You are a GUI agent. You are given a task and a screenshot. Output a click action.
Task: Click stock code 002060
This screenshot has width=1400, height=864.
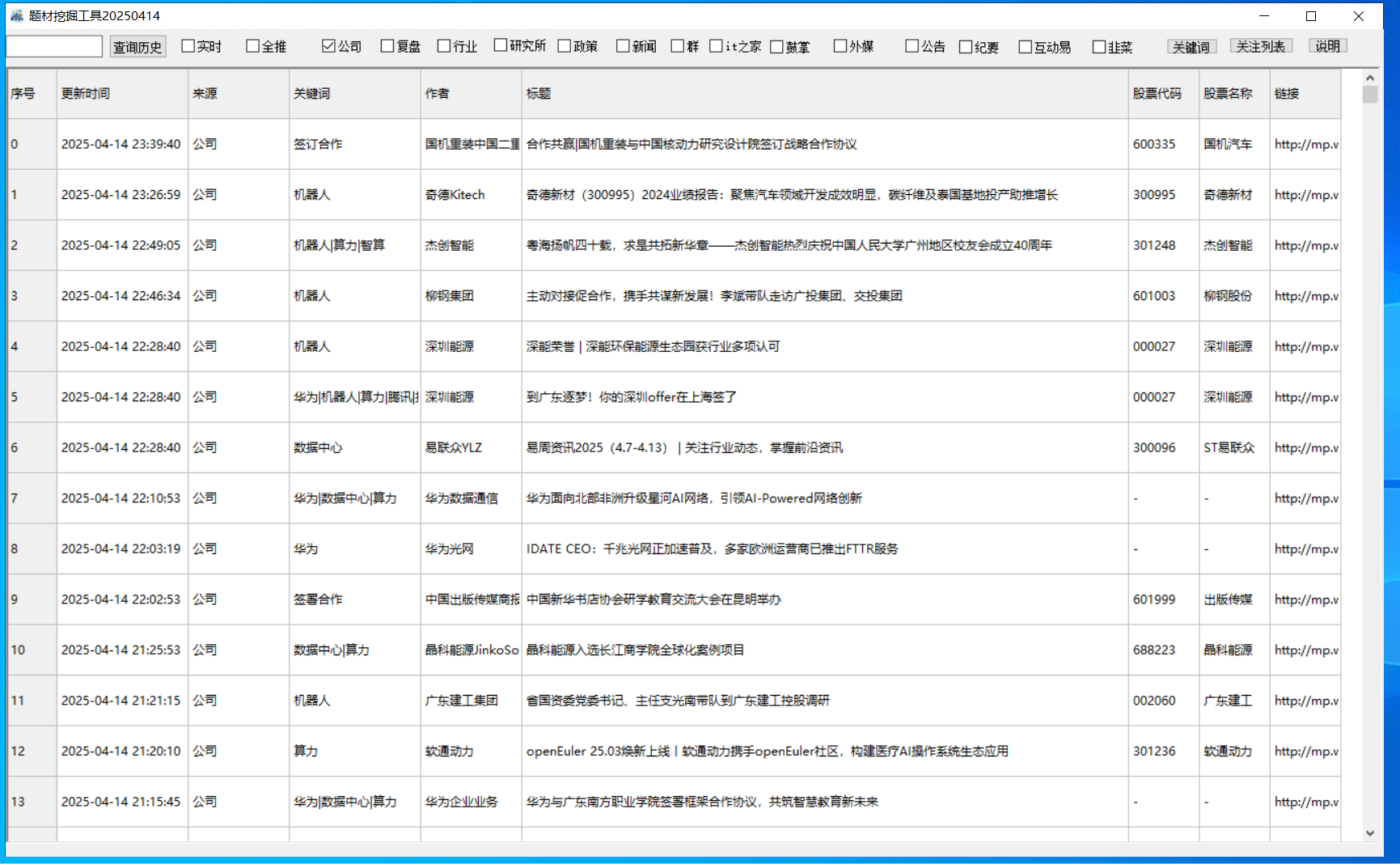(1154, 701)
